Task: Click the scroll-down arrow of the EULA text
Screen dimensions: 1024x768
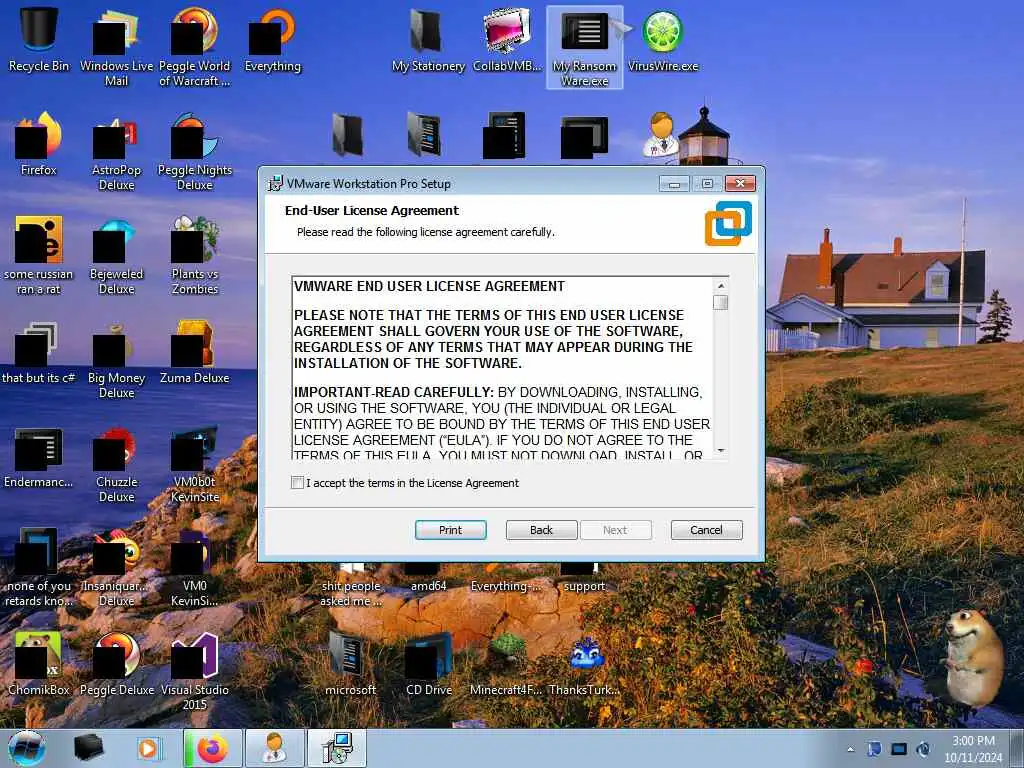Action: click(x=721, y=451)
